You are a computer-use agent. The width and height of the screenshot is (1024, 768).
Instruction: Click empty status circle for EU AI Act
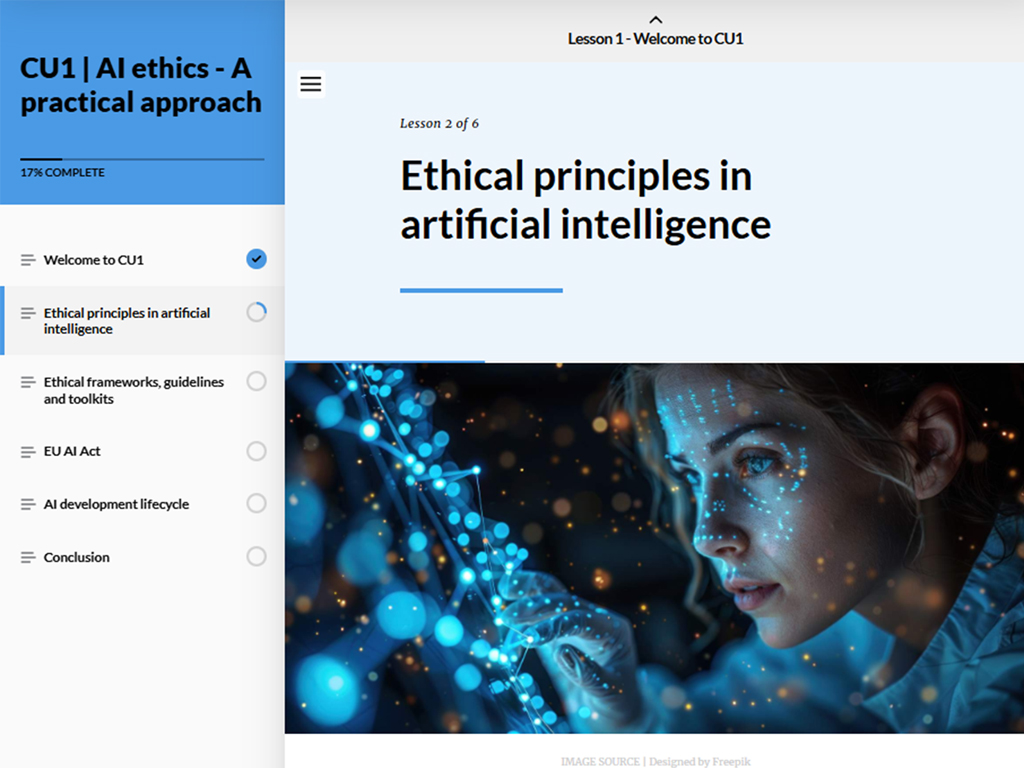tap(256, 451)
